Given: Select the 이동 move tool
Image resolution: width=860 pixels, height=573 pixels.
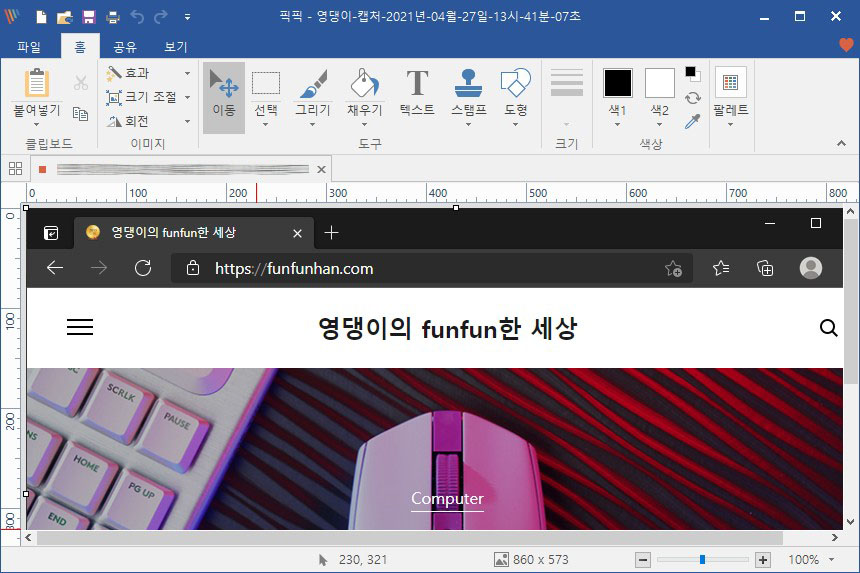Looking at the screenshot, I should [x=224, y=97].
